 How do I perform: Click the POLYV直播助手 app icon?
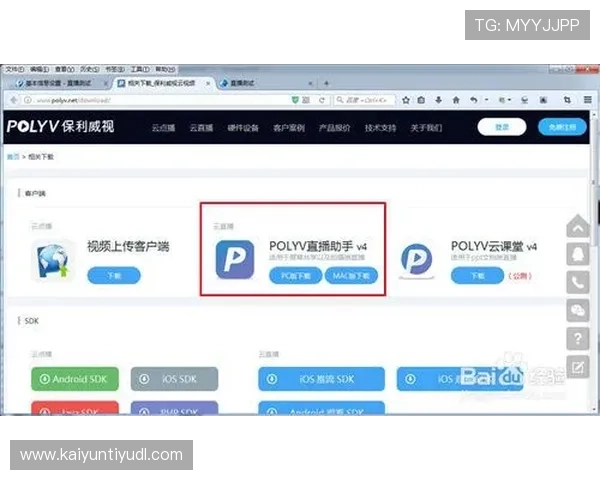pos(235,259)
